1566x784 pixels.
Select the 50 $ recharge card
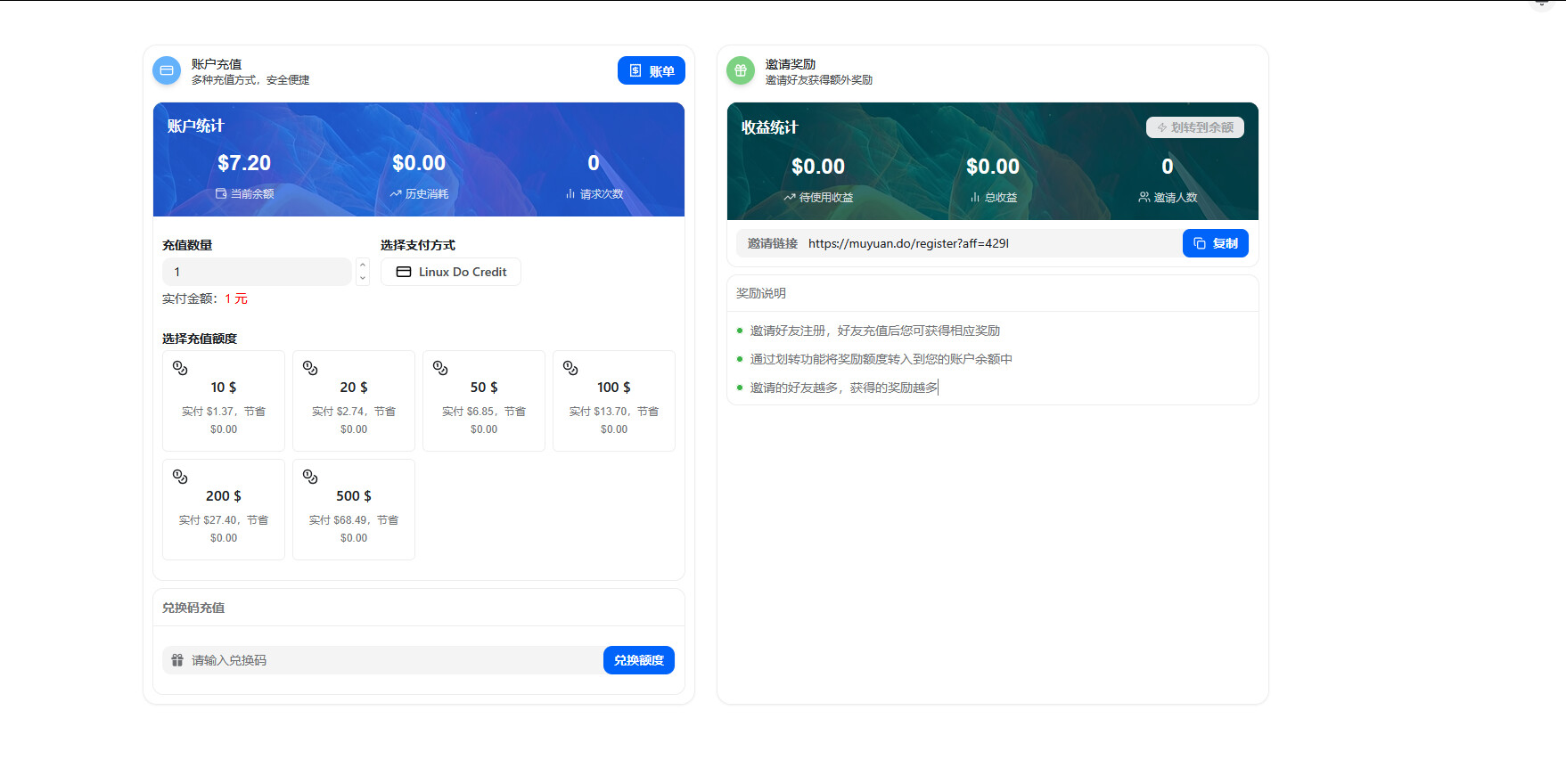coord(484,401)
